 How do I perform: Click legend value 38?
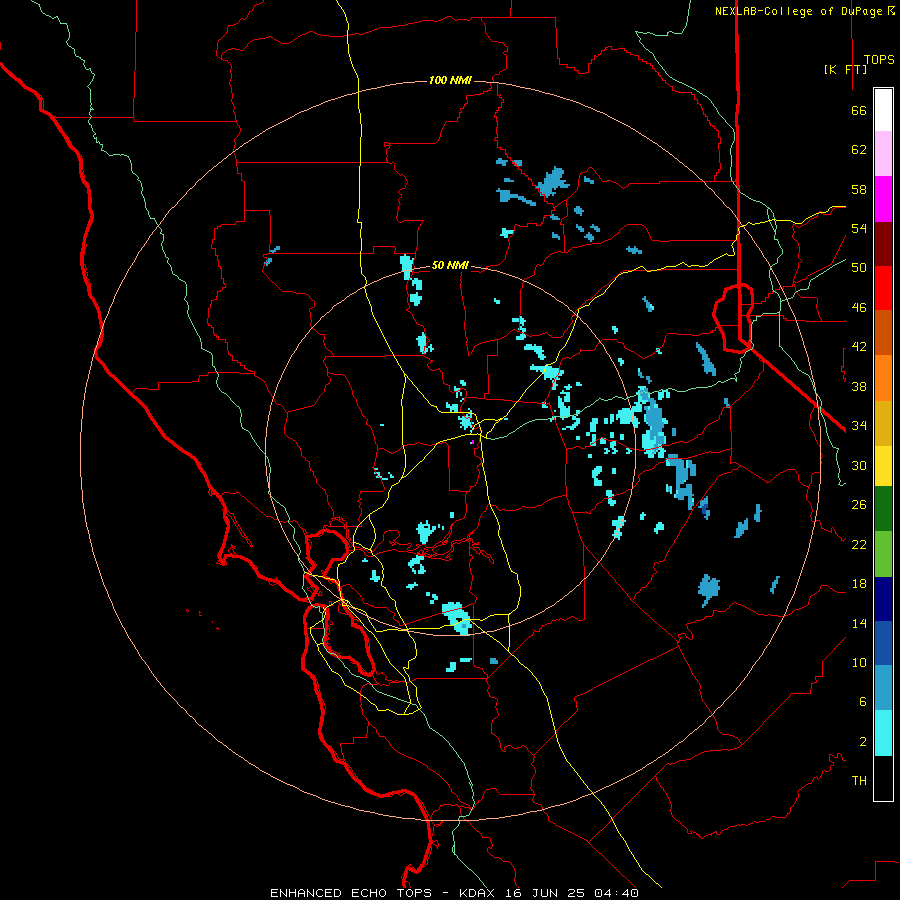[x=859, y=386]
